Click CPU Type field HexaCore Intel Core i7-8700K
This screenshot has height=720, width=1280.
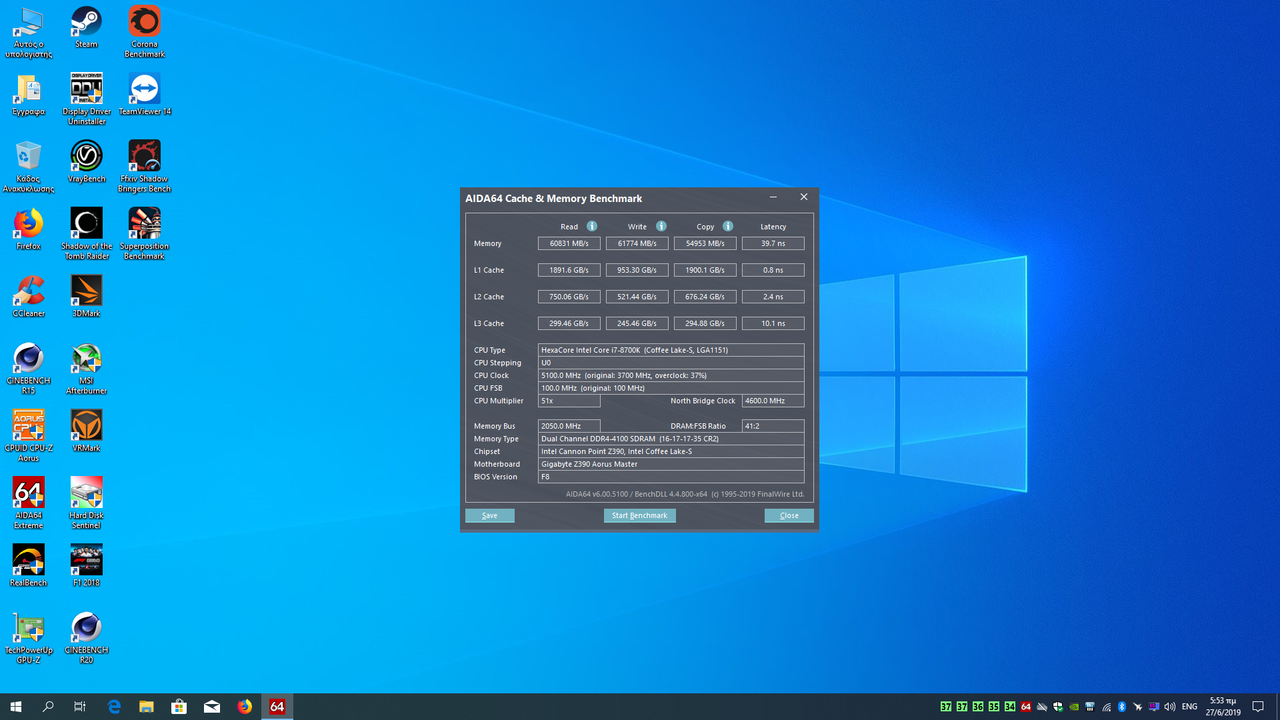[x=671, y=350]
